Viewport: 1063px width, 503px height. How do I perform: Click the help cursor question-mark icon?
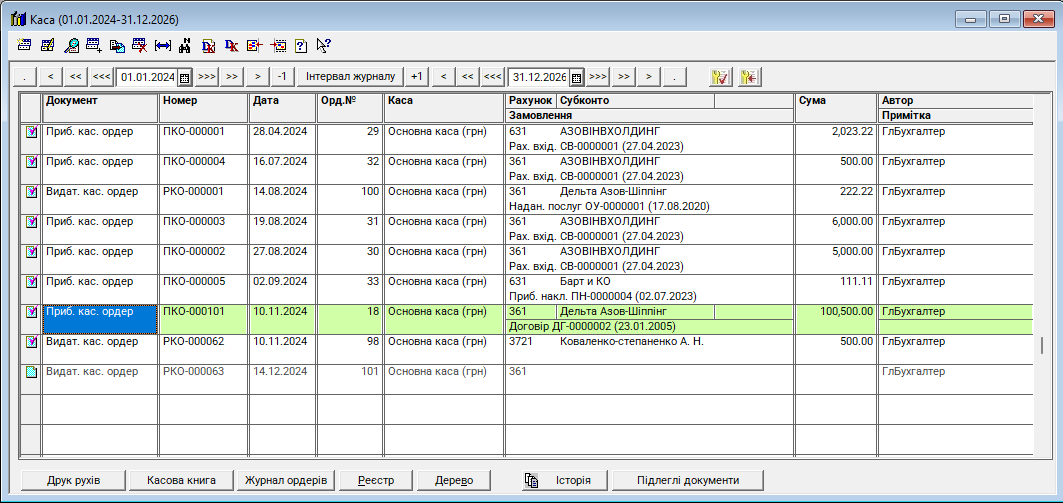click(323, 45)
